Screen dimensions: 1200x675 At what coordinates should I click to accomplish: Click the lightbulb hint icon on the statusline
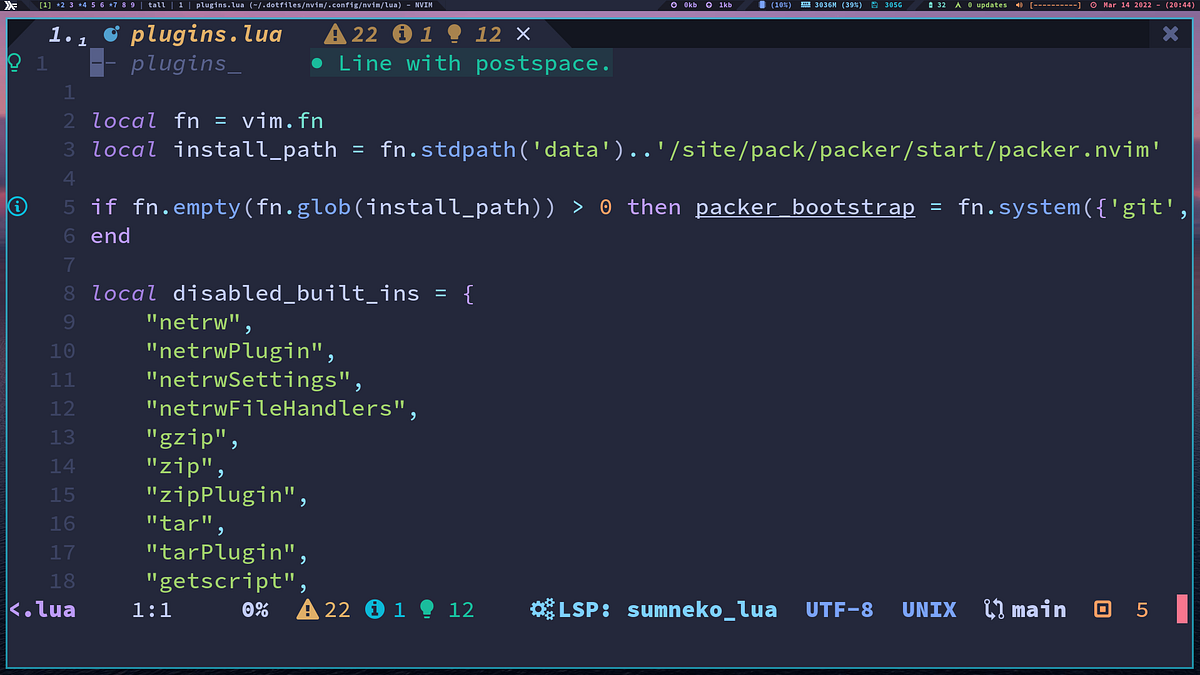pyautogui.click(x=427, y=609)
